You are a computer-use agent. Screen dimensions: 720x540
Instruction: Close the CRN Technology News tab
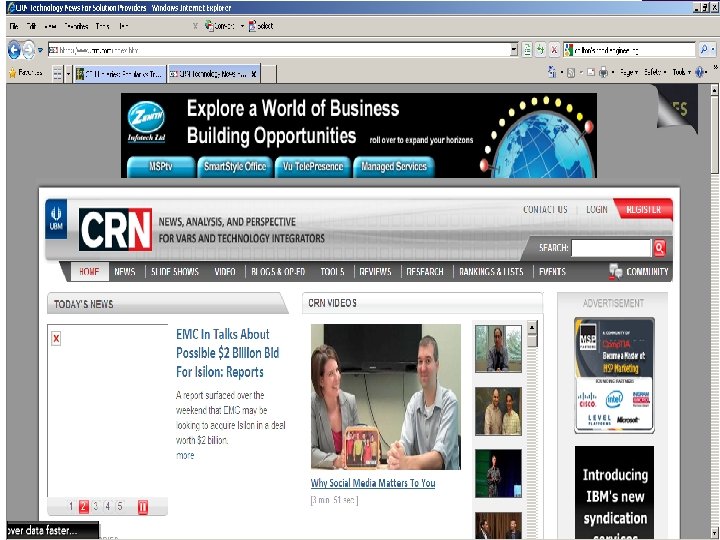point(254,73)
